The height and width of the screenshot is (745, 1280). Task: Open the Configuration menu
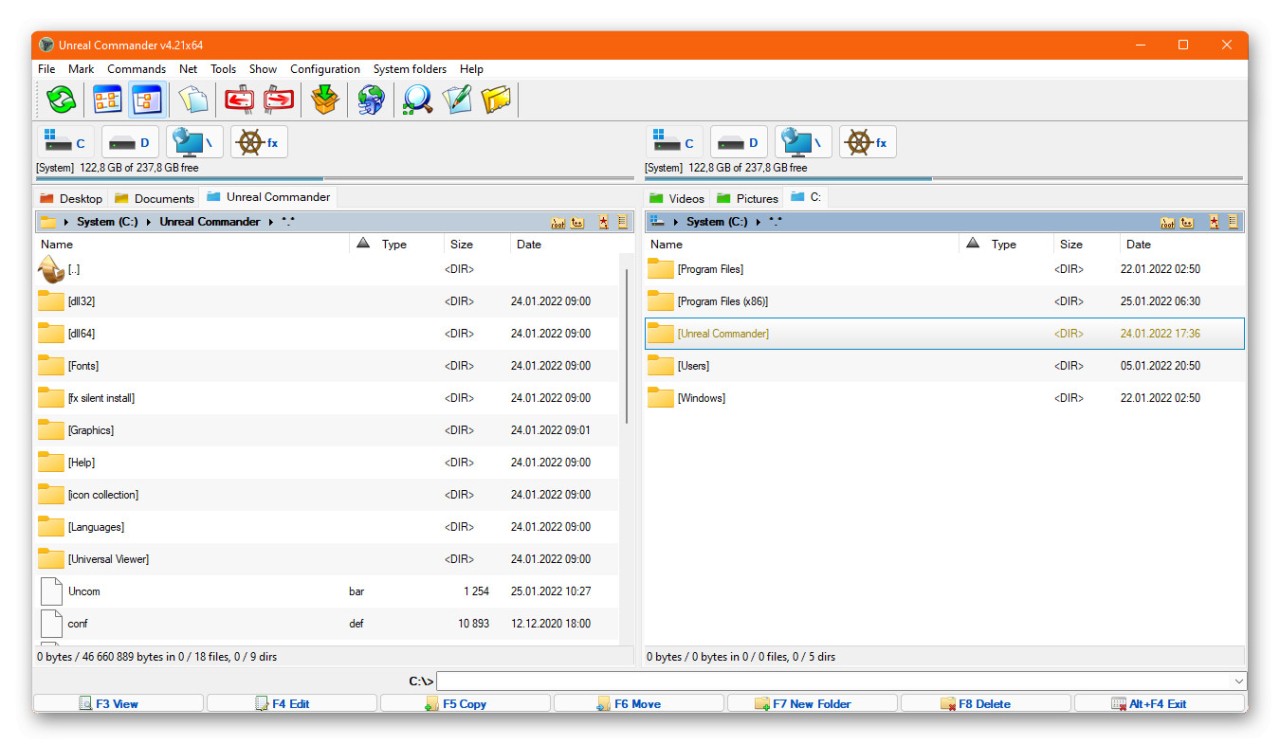tap(324, 69)
